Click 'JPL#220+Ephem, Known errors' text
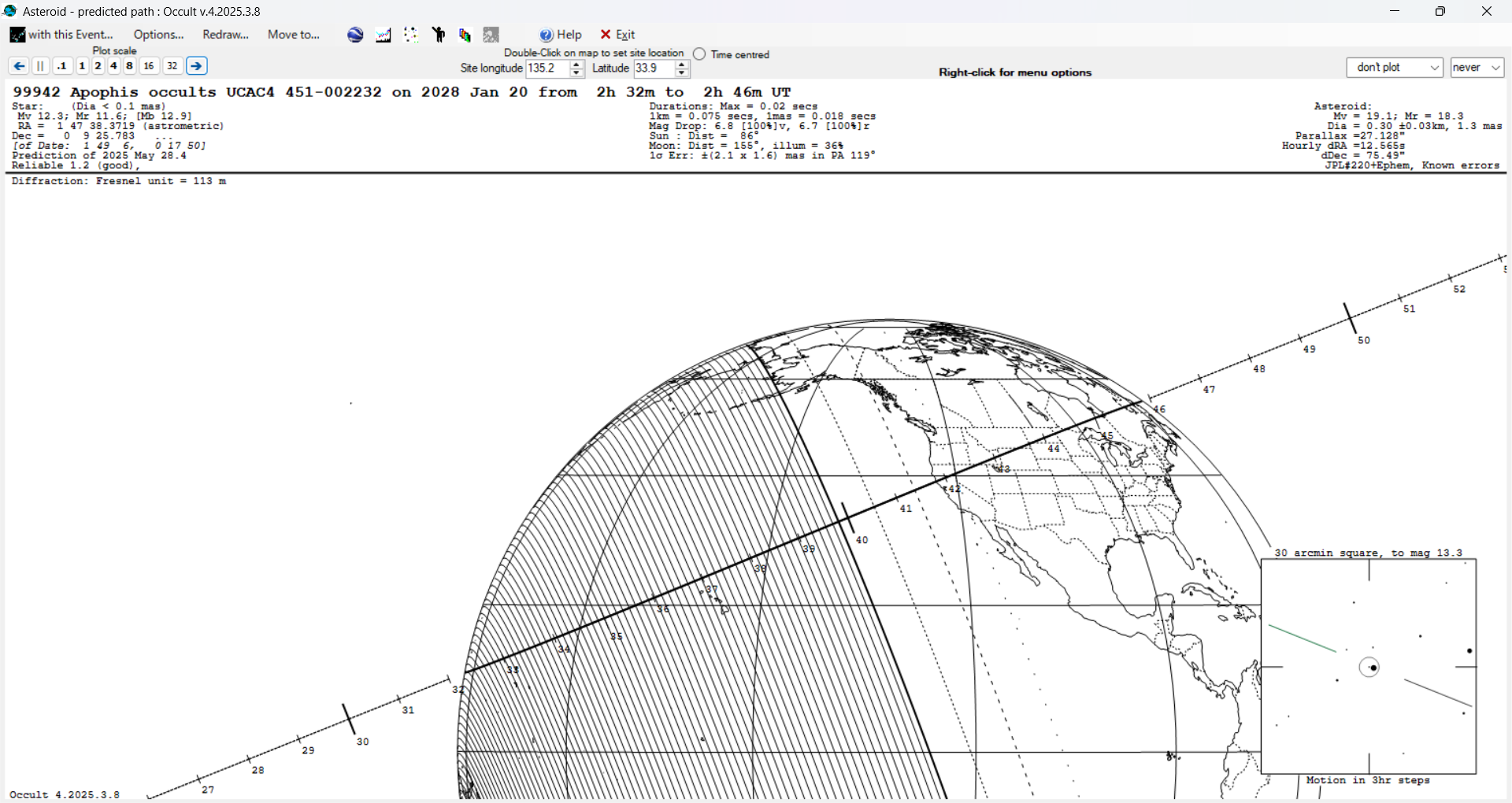Viewport: 1512px width, 803px height. [1412, 165]
